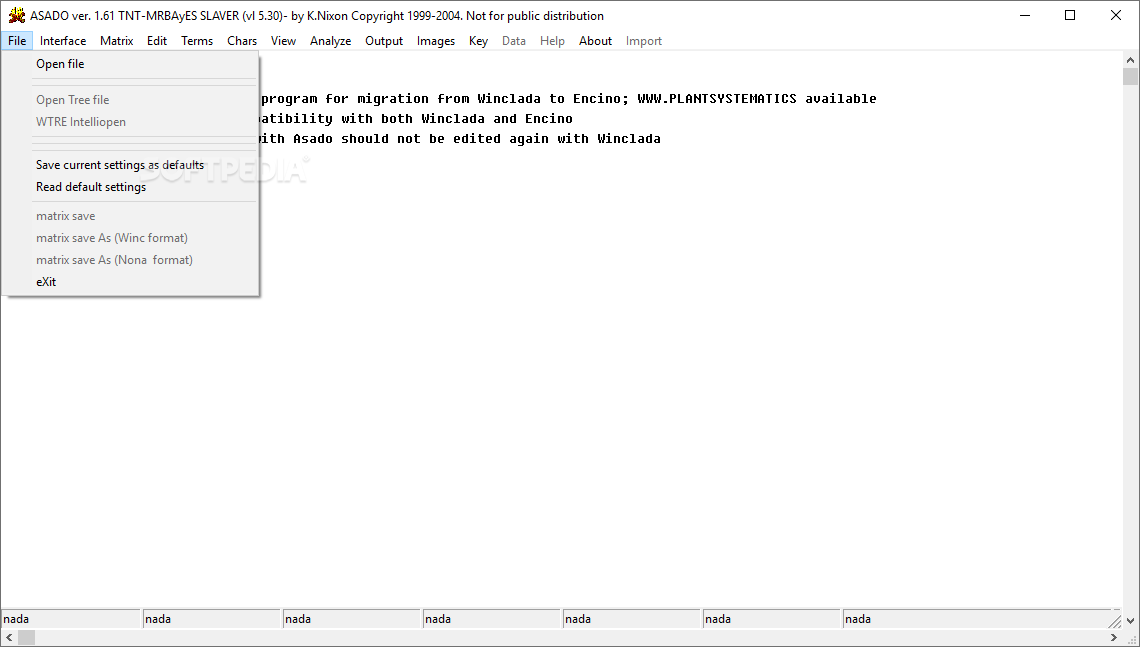The height and width of the screenshot is (647, 1140).
Task: Click the ASADO application icon in title bar
Action: click(x=16, y=15)
